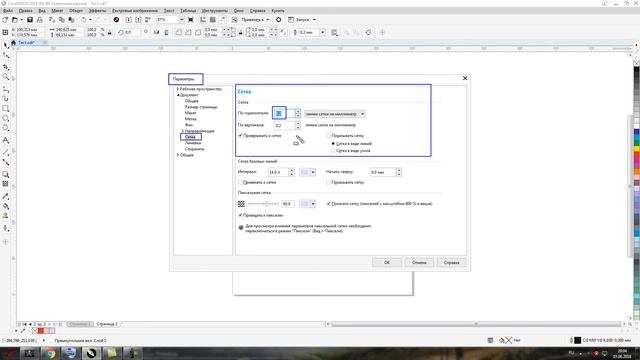Image resolution: width=640 pixels, height=360 pixels.
Task: Select the Interactive Fill tool
Action: pyautogui.click(x=6, y=206)
